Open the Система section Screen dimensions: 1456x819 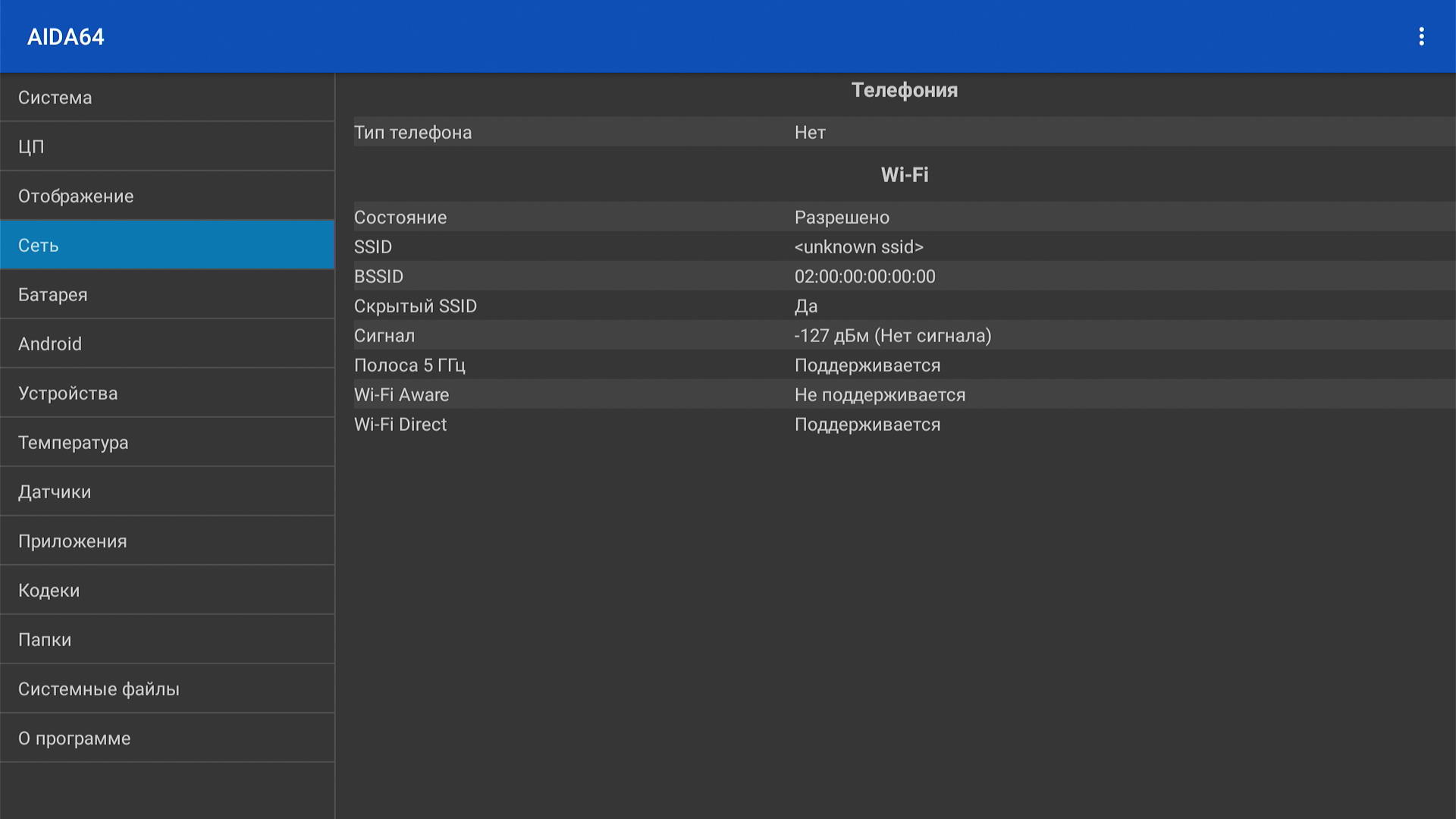pyautogui.click(x=167, y=98)
